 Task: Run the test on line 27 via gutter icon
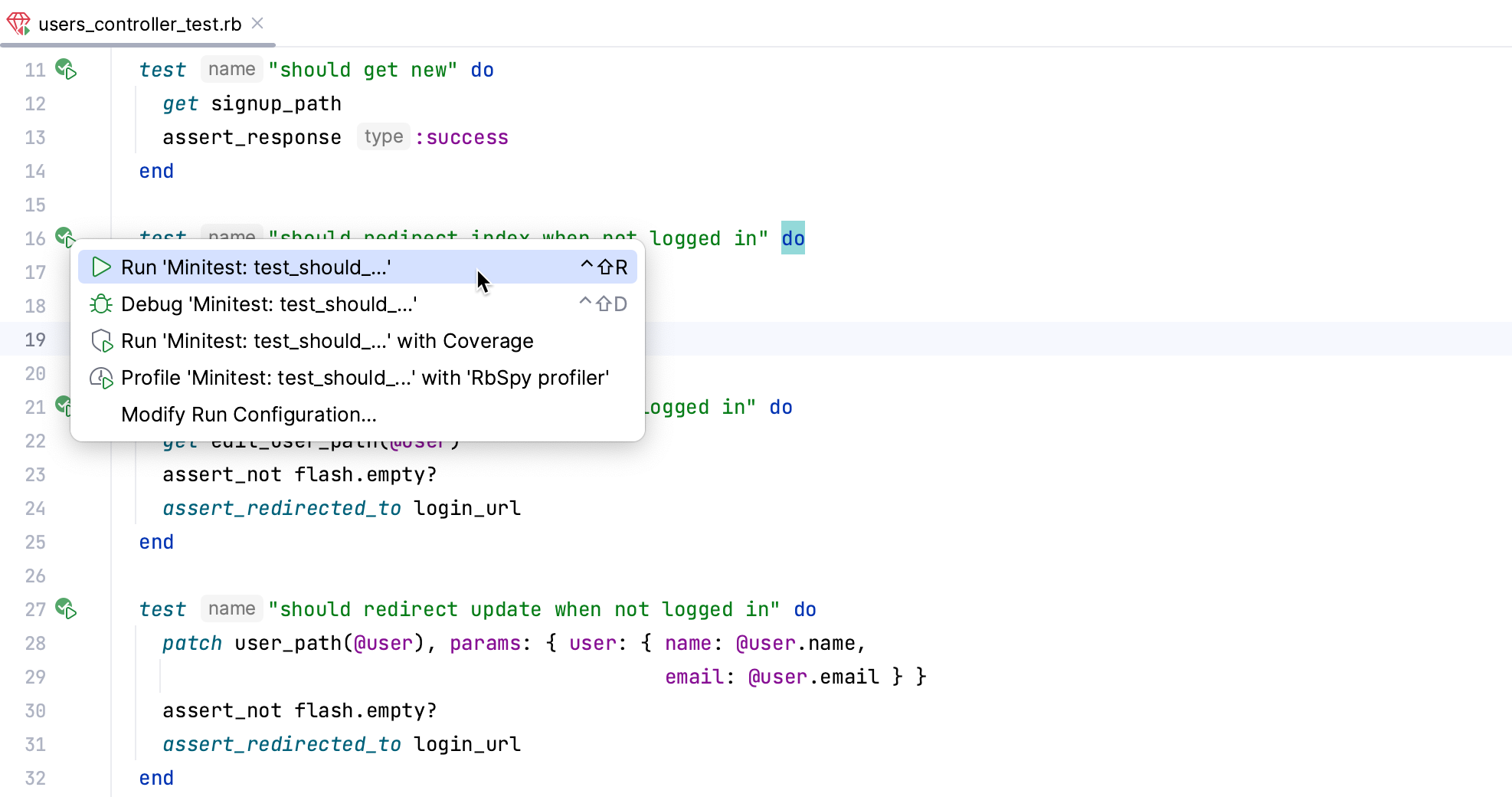(66, 609)
